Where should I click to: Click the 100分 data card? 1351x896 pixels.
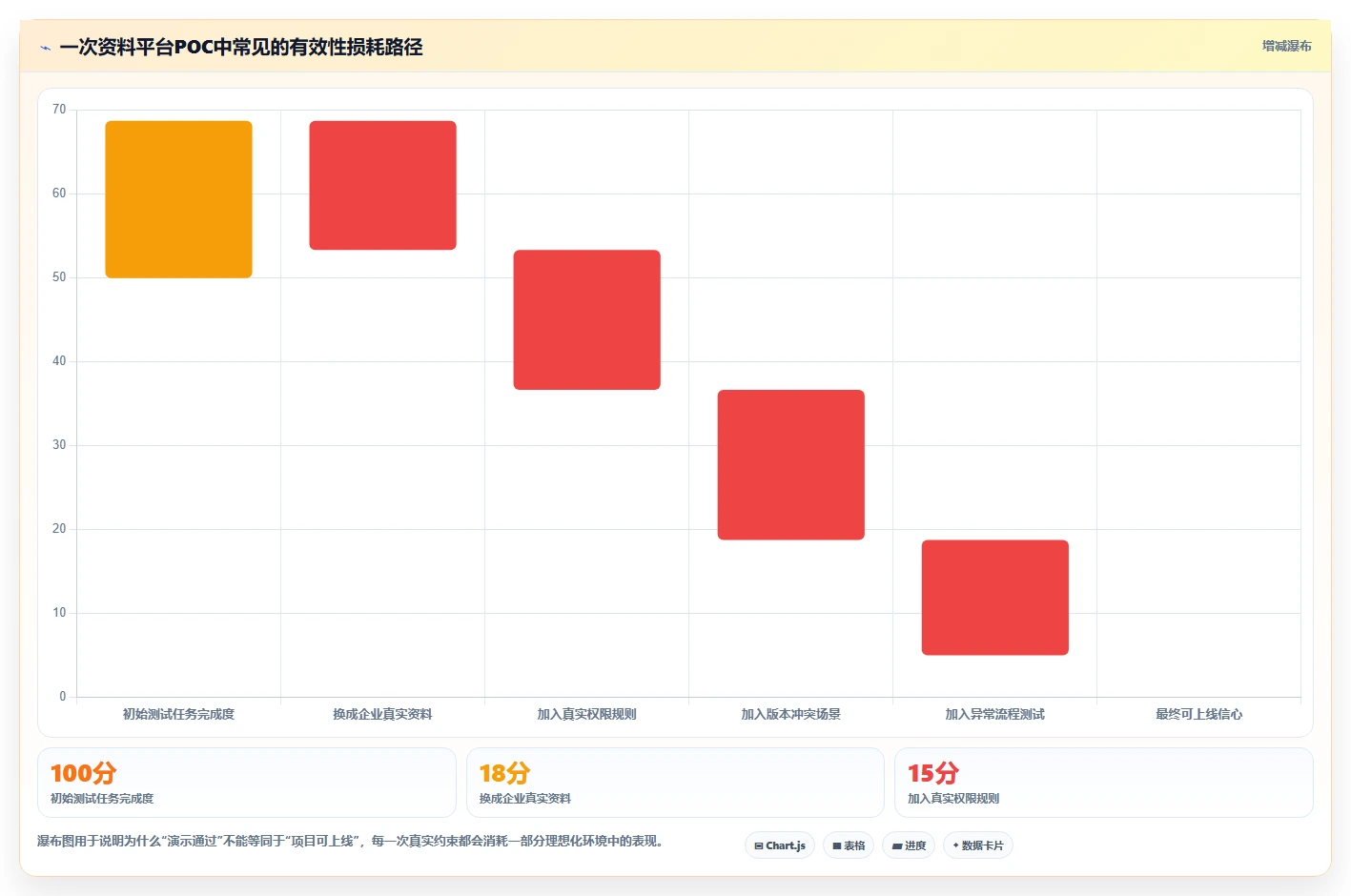pyautogui.click(x=247, y=783)
